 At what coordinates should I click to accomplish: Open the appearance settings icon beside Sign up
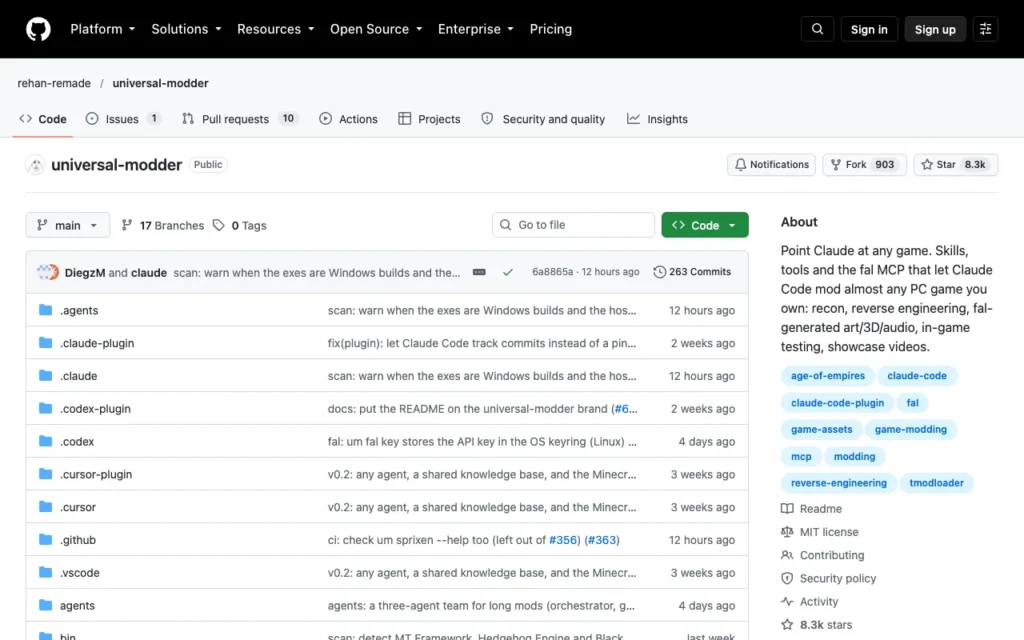tap(985, 29)
